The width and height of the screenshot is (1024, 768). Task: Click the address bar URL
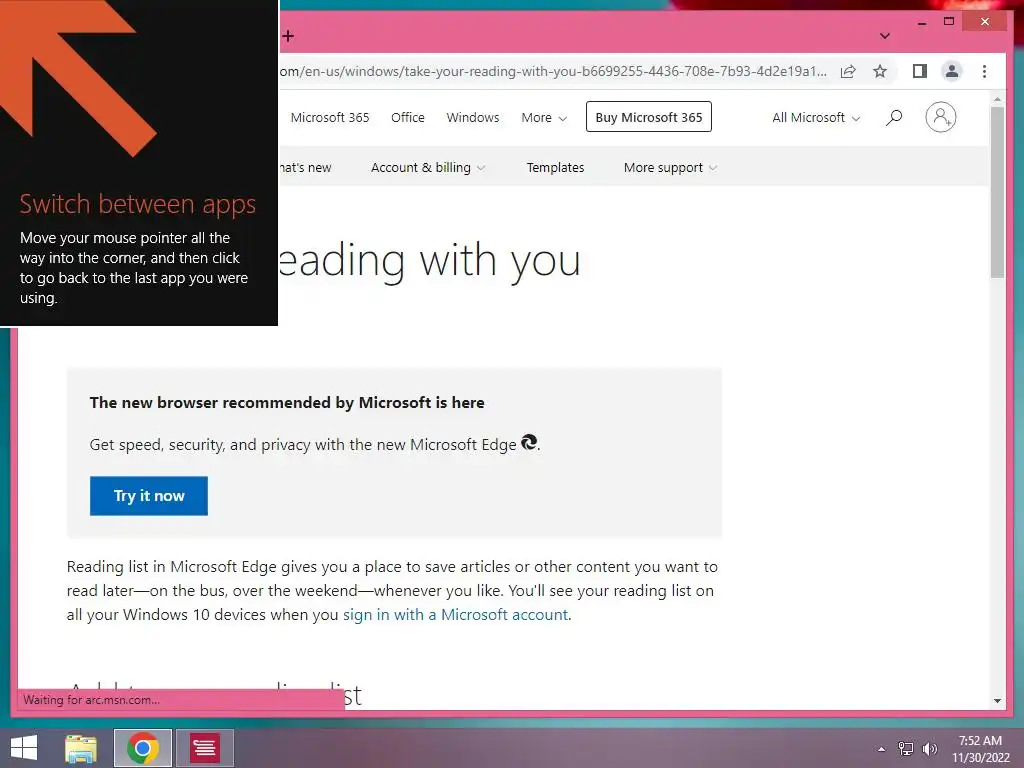553,71
